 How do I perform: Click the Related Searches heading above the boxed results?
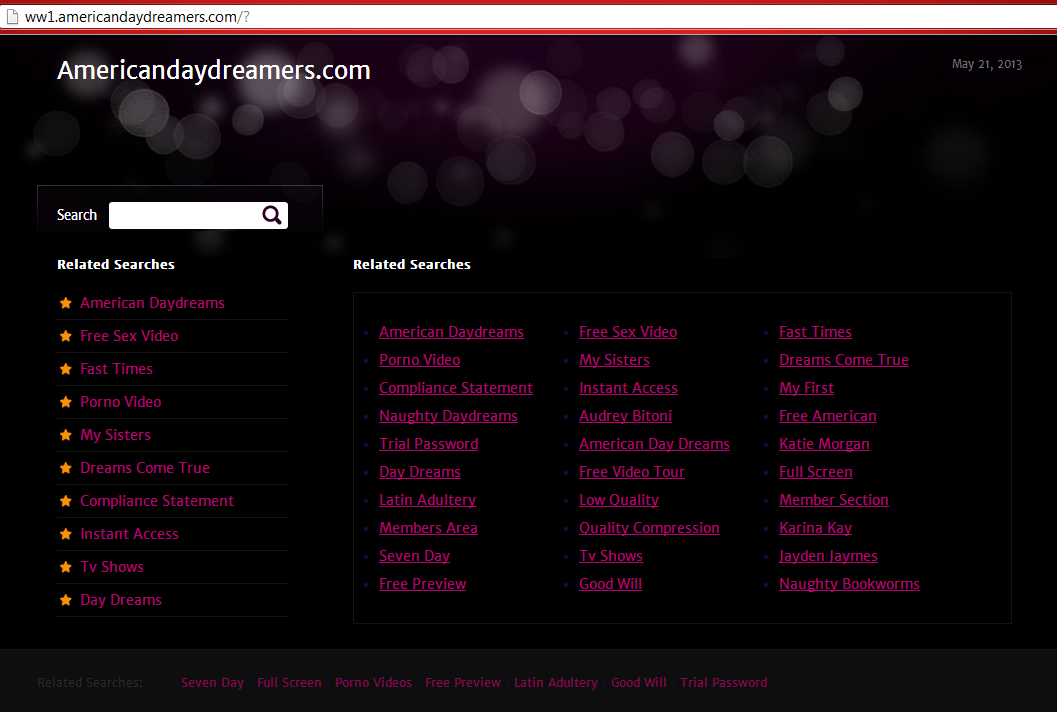coord(412,264)
